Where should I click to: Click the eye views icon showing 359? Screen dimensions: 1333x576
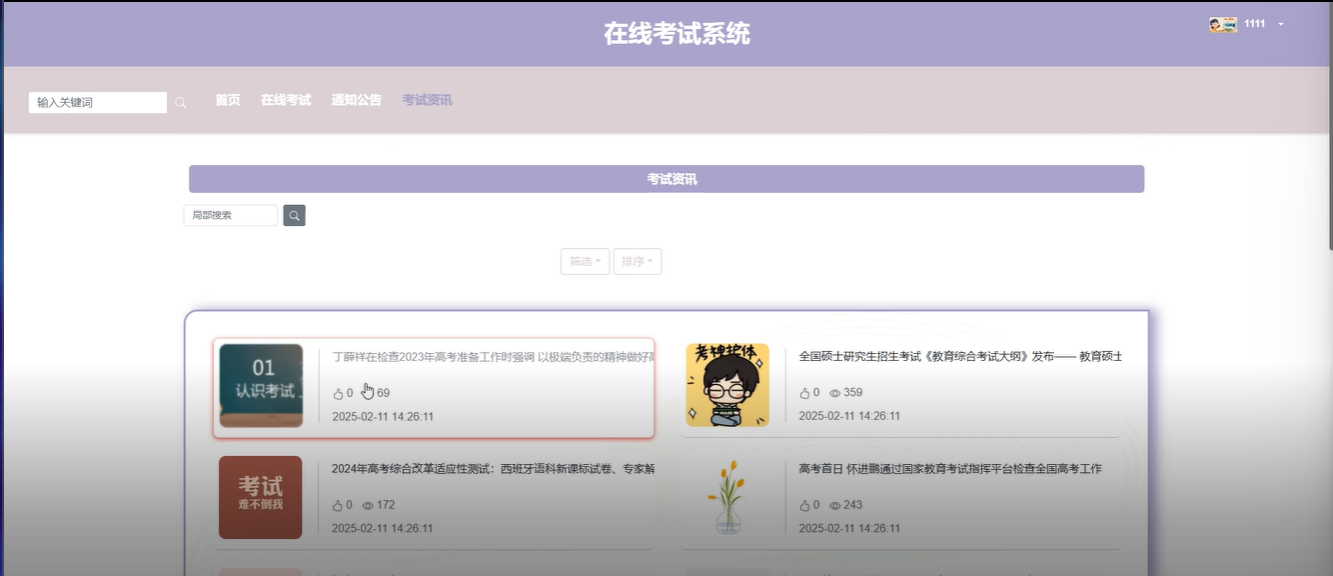pyautogui.click(x=835, y=393)
